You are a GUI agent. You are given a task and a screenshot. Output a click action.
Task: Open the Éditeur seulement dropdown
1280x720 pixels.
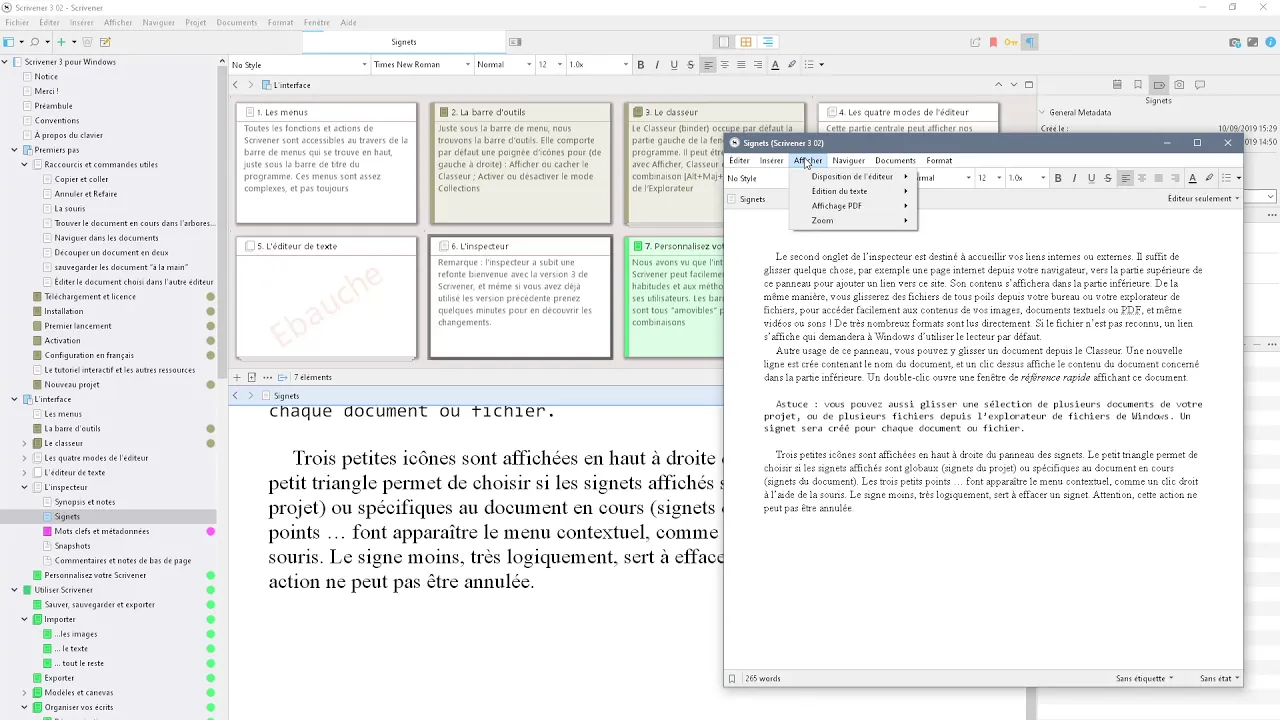click(x=1203, y=198)
